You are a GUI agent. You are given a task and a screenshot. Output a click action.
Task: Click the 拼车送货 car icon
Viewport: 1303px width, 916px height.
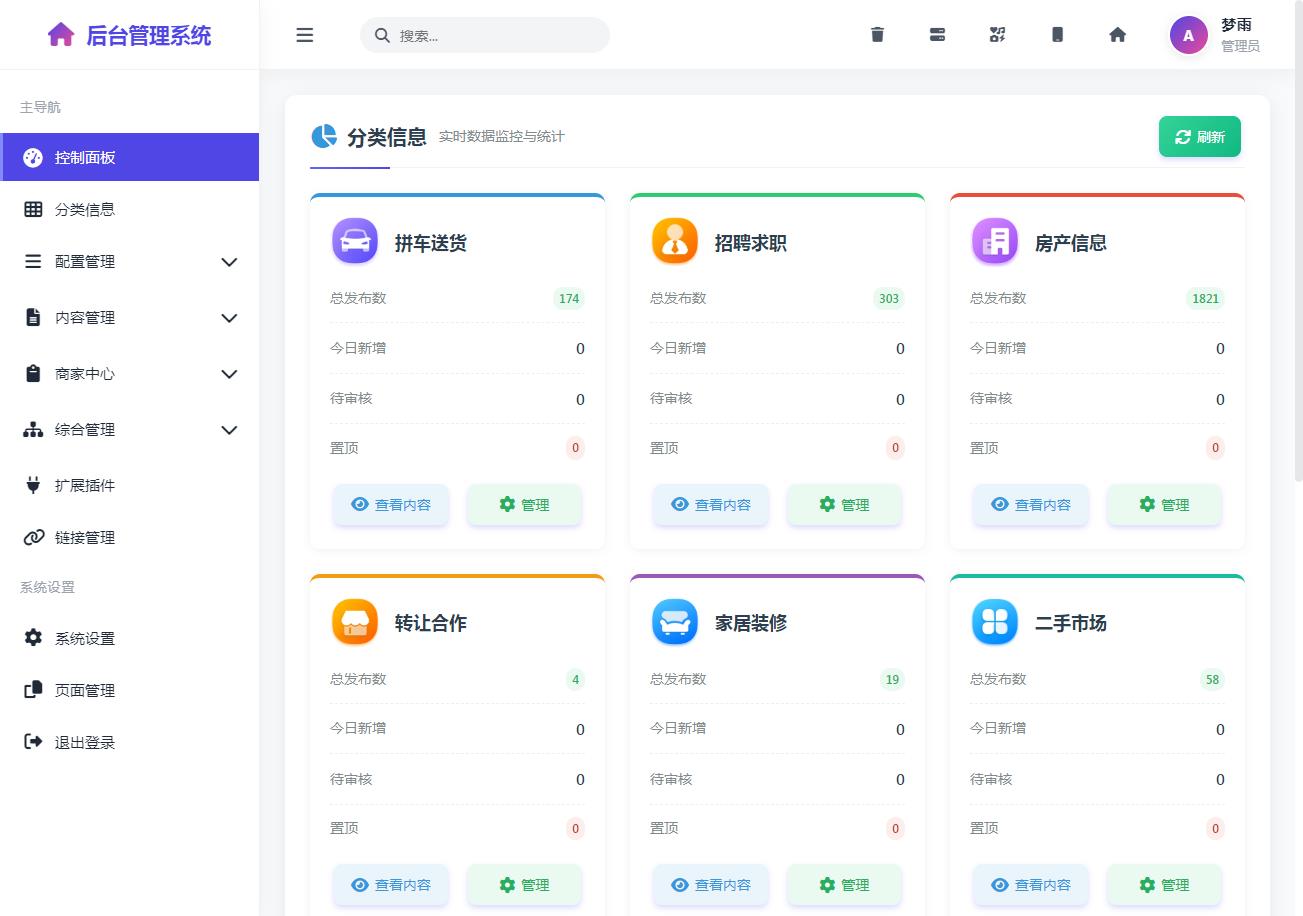pyautogui.click(x=354, y=241)
